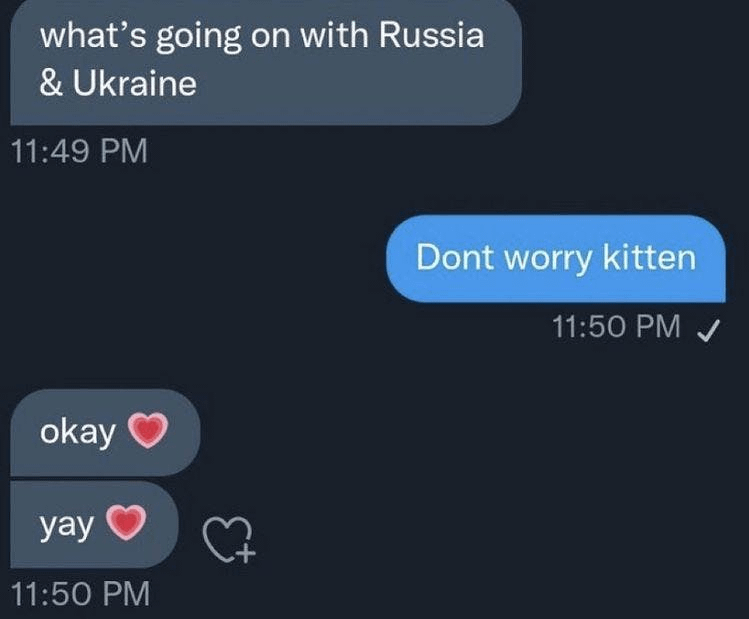Click the heart emoji beside "yay"

[x=126, y=522]
